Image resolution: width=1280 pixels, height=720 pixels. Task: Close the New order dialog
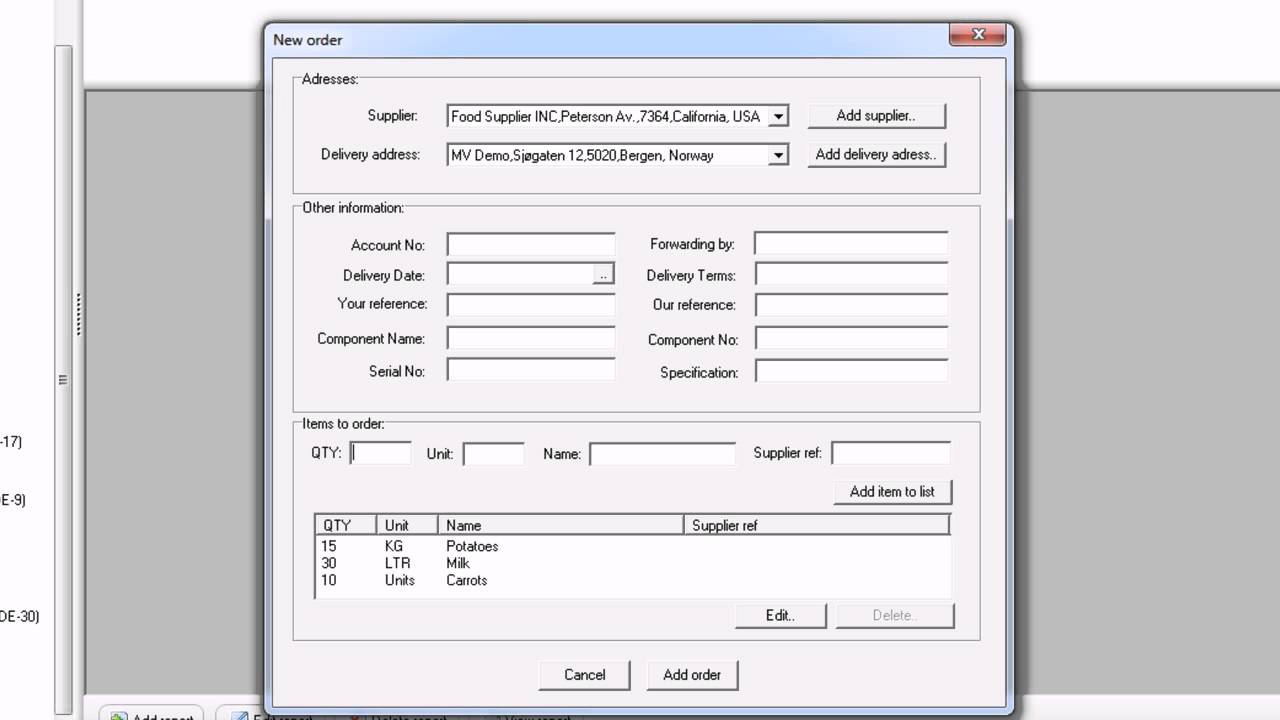click(977, 35)
